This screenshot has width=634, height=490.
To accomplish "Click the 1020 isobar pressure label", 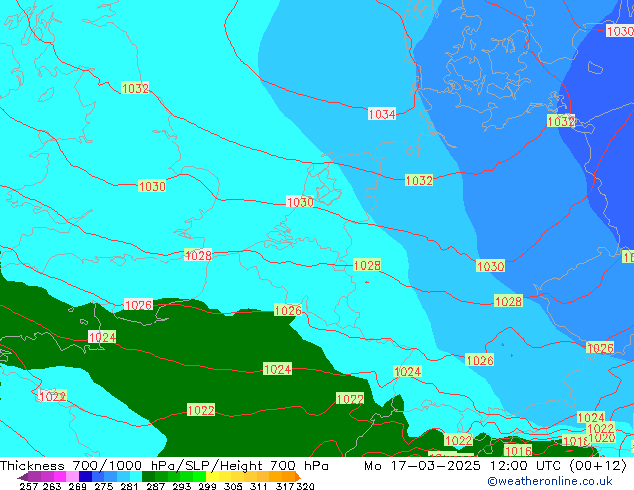I will pos(602,437).
